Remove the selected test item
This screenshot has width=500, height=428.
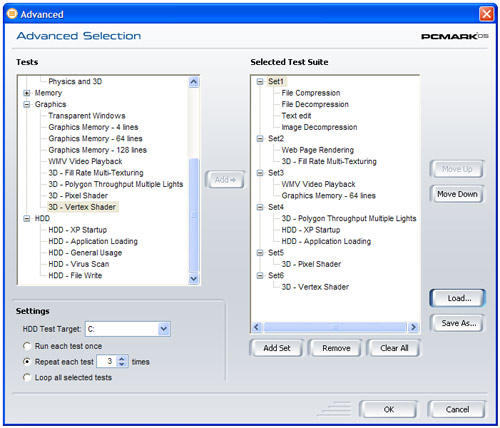(336, 348)
